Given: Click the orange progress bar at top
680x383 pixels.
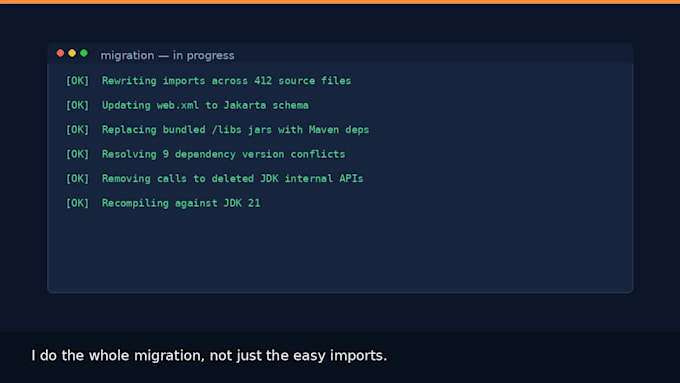Looking at the screenshot, I should (x=340, y=2).
